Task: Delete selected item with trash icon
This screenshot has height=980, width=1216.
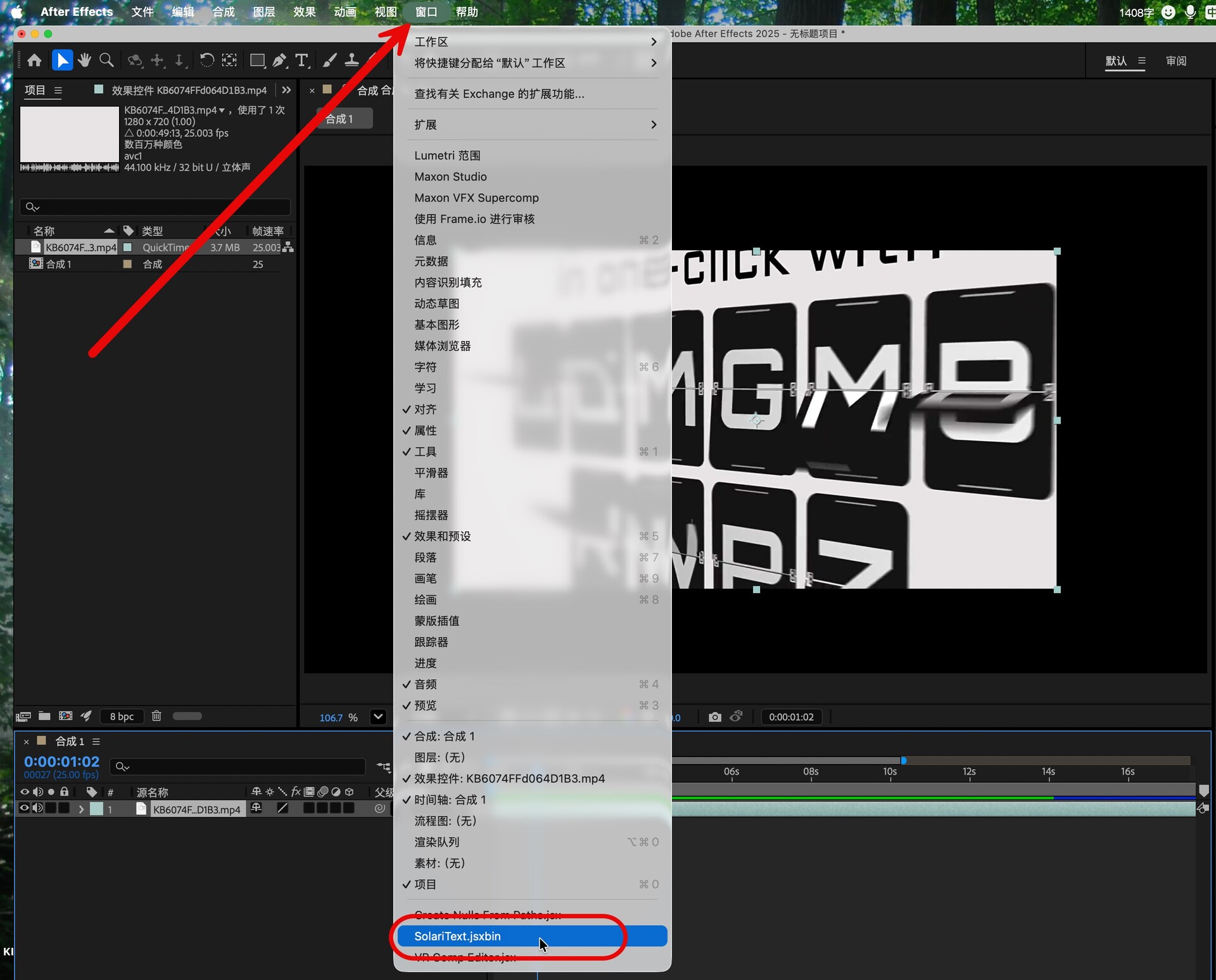Action: 156,716
